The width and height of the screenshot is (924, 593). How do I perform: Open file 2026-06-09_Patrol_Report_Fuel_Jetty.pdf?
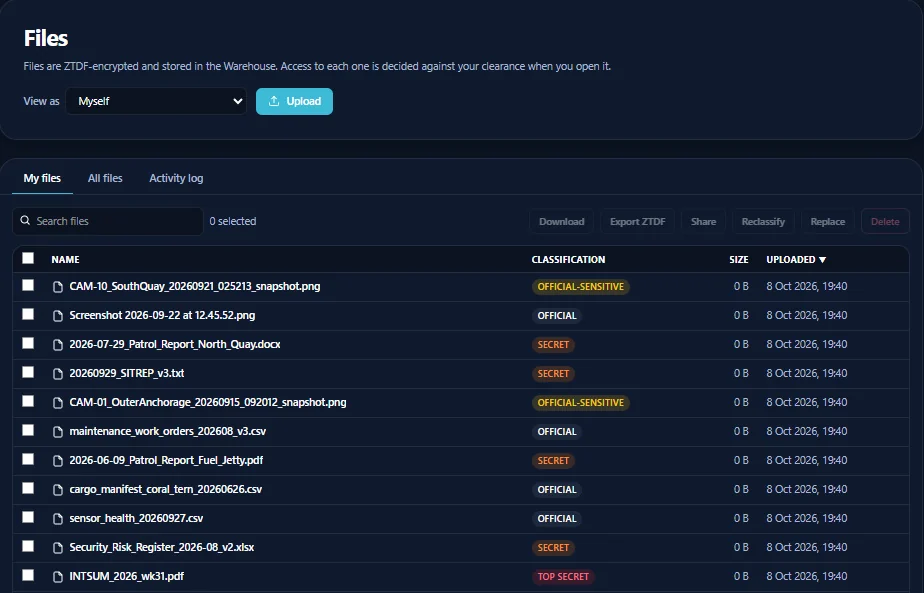(166, 460)
